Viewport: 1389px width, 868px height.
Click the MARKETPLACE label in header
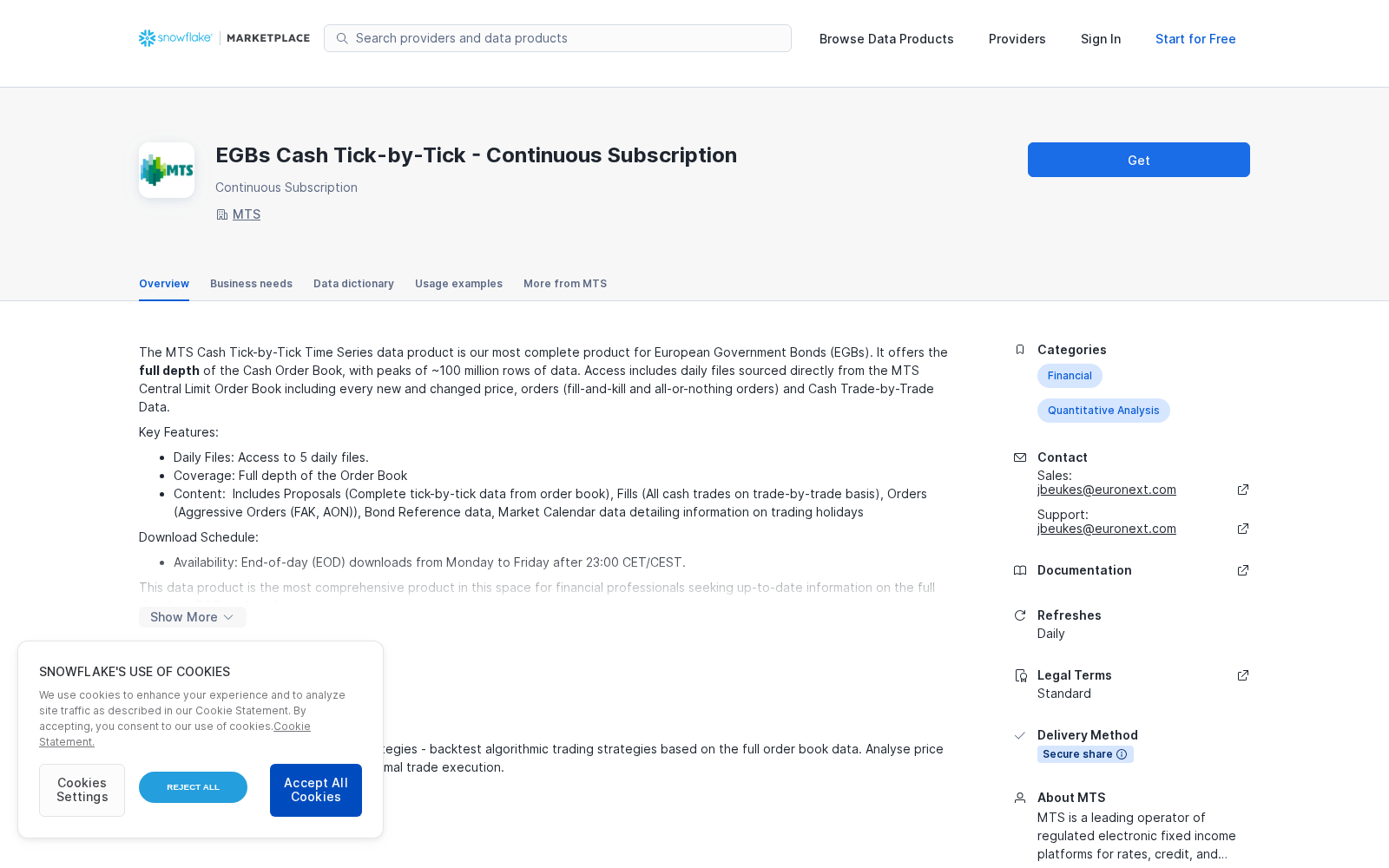coord(268,38)
